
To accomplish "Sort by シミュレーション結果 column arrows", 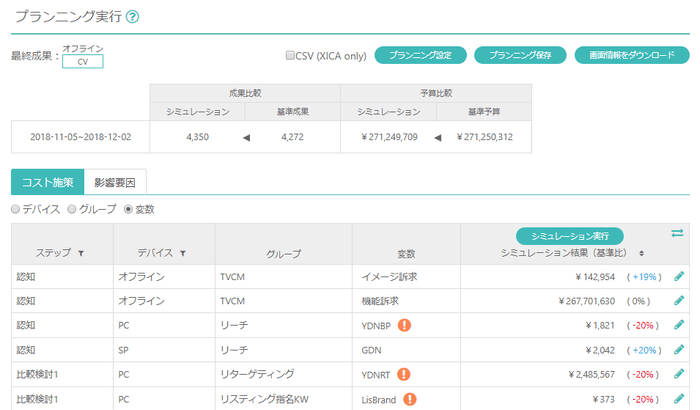I will pos(641,254).
